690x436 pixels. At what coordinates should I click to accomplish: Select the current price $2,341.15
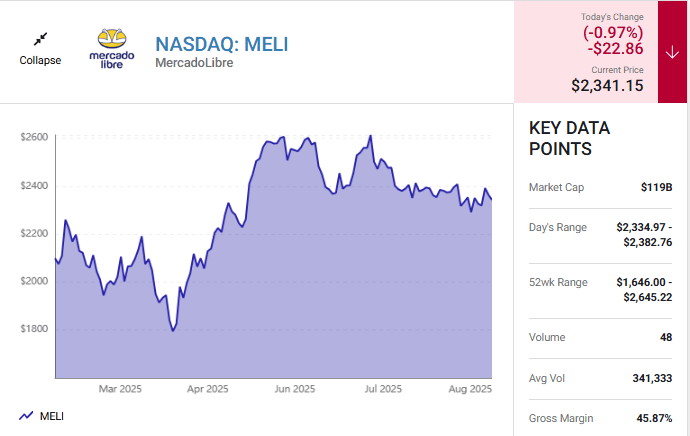[607, 86]
